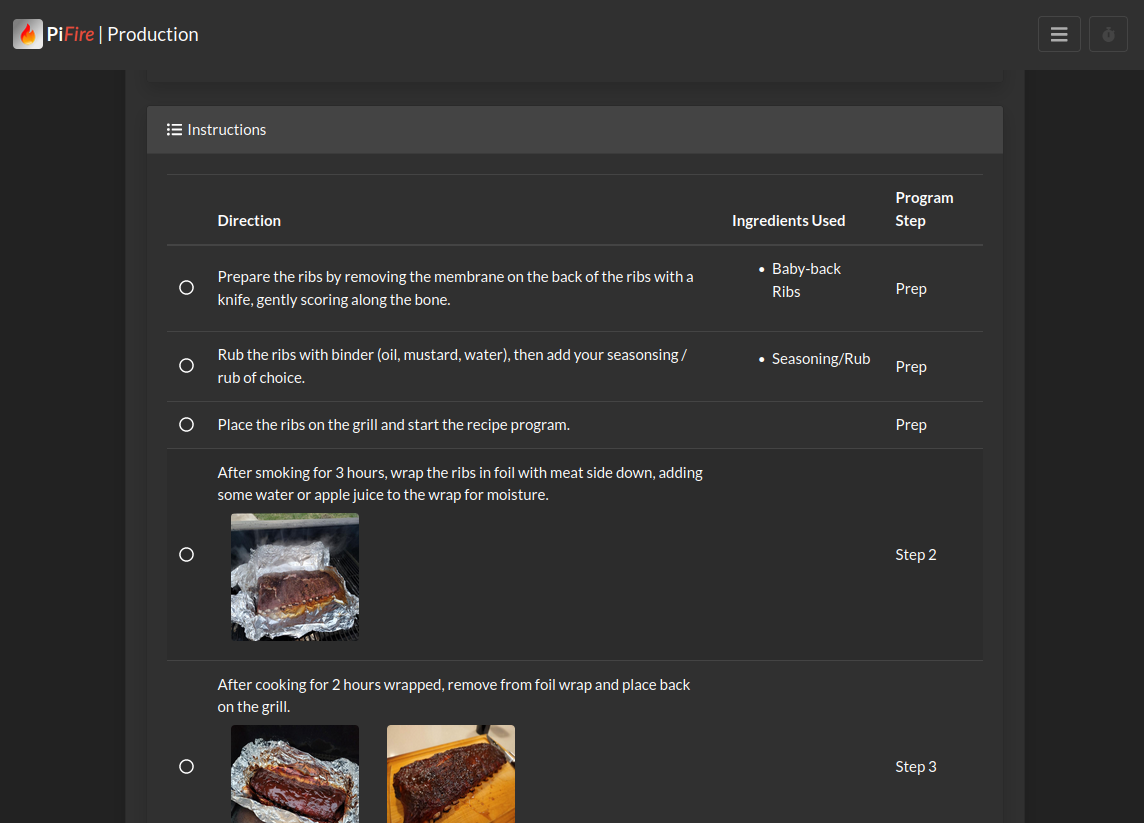Image resolution: width=1144 pixels, height=823 pixels.
Task: Mark the seasoning rub step complete
Action: click(187, 366)
